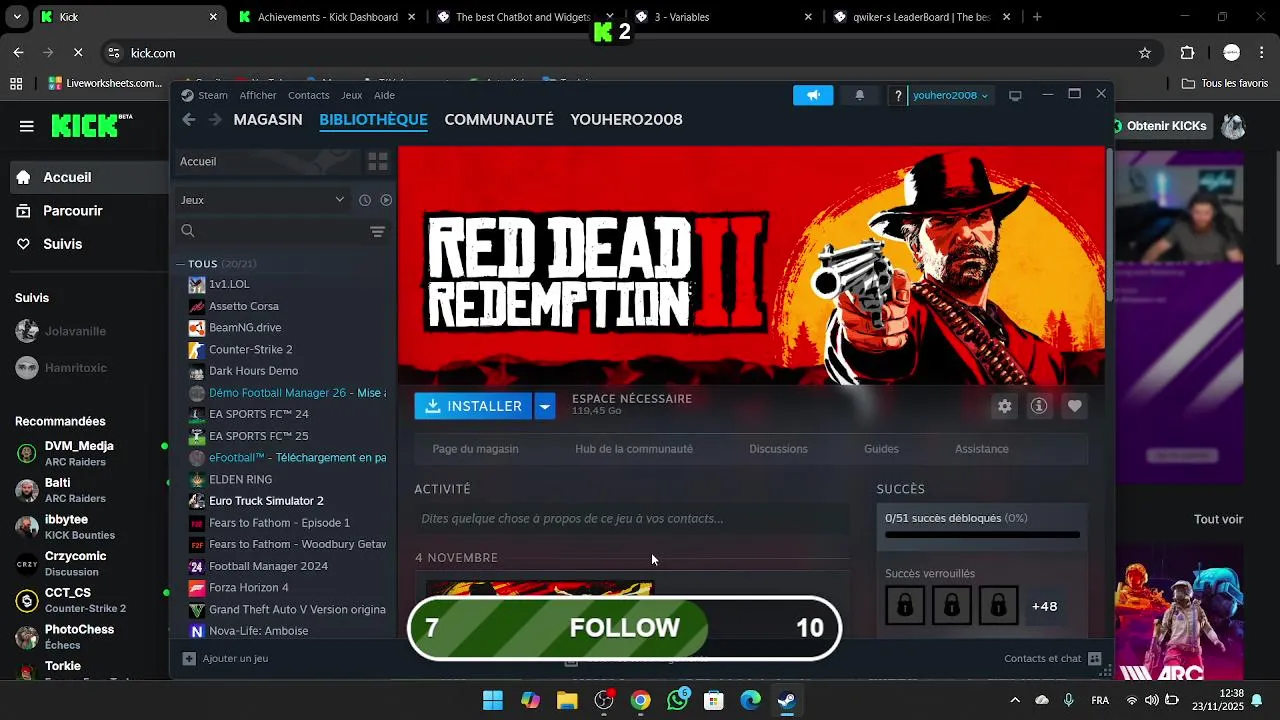
Task: Stop loading page in Chrome
Action: (78, 53)
